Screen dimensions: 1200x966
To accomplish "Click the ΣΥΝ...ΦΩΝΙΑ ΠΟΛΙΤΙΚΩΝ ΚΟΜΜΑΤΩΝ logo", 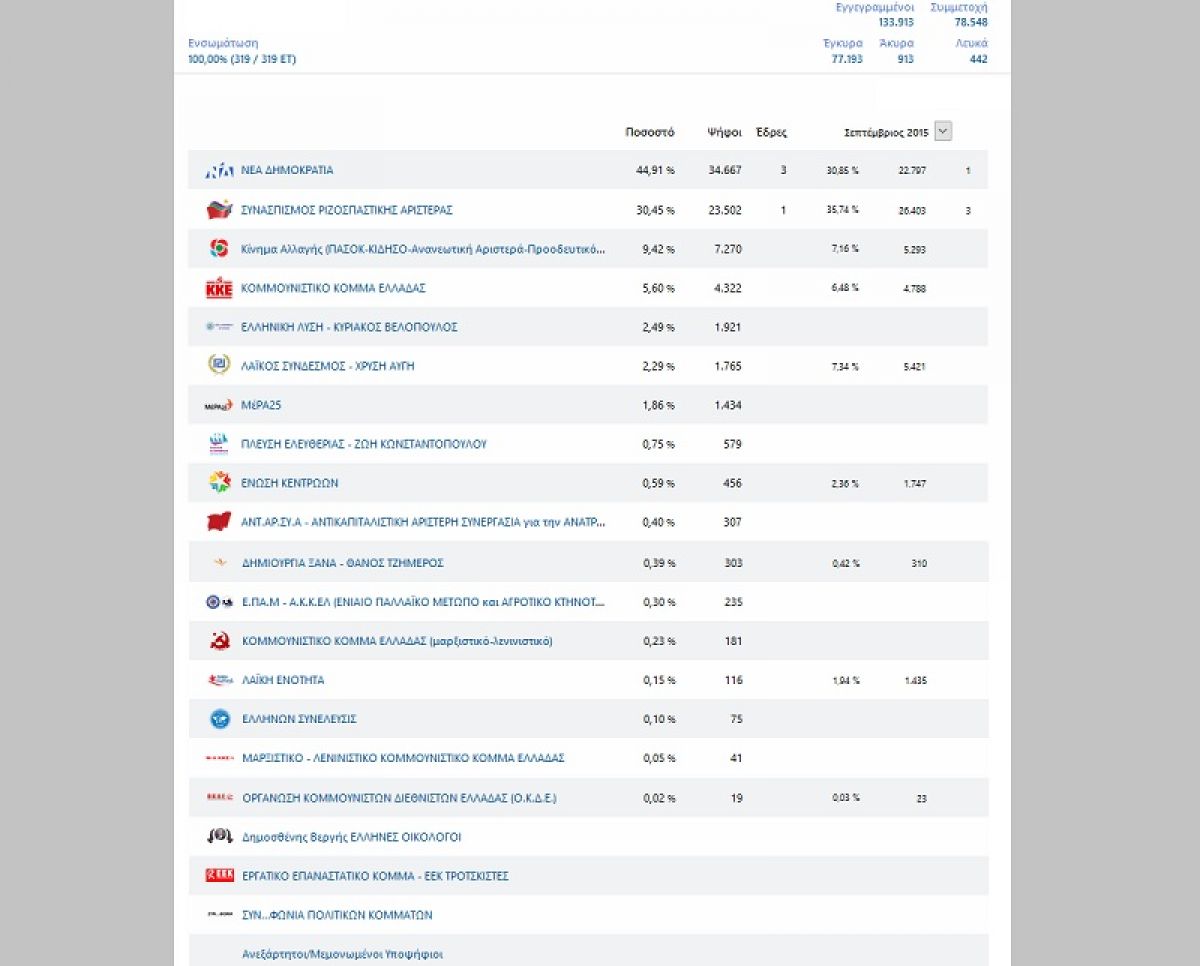I will [x=219, y=914].
